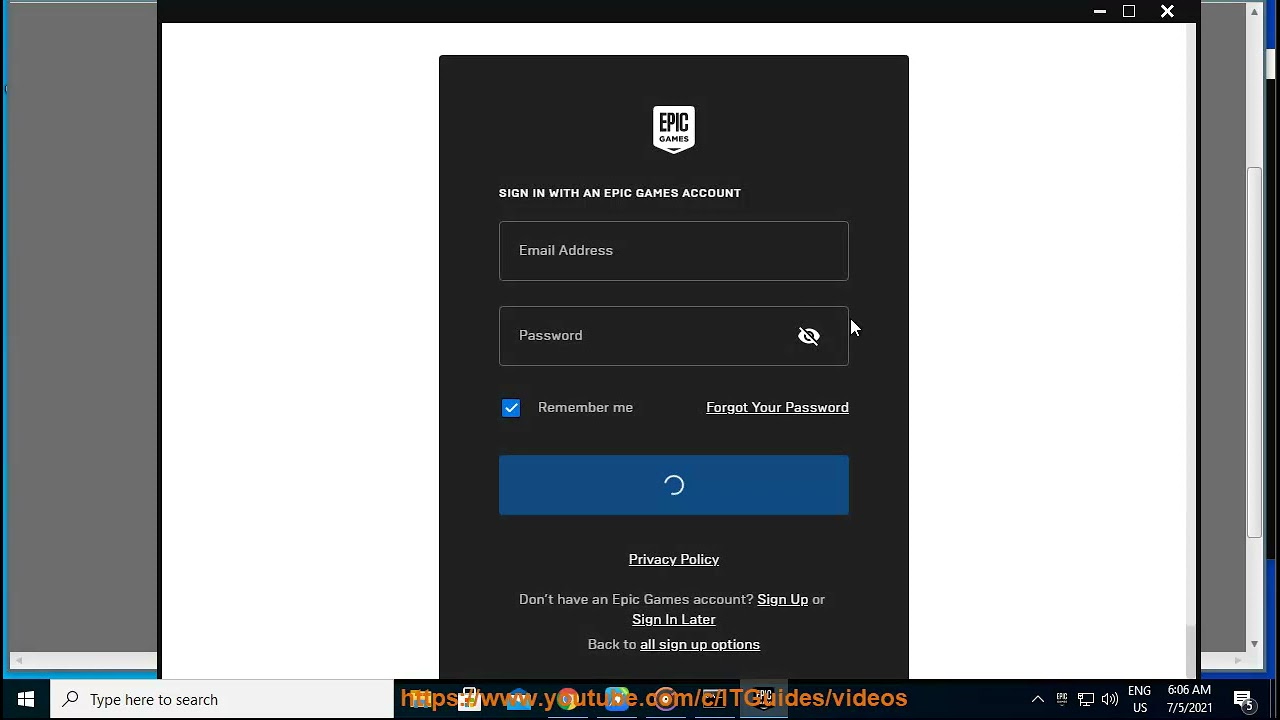Click the Password input field

tap(673, 336)
